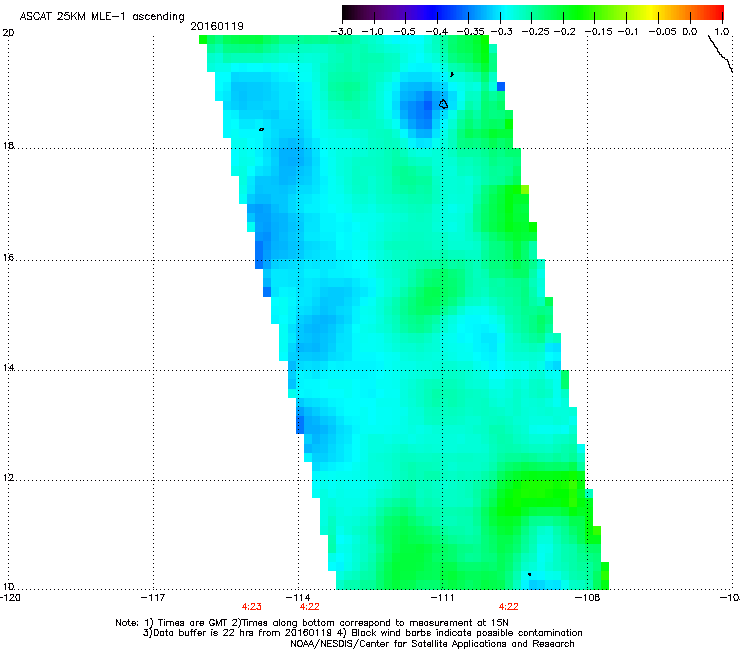Click the latitude label "16" on the left axis
The width and height of the screenshot is (740, 650).
8,258
